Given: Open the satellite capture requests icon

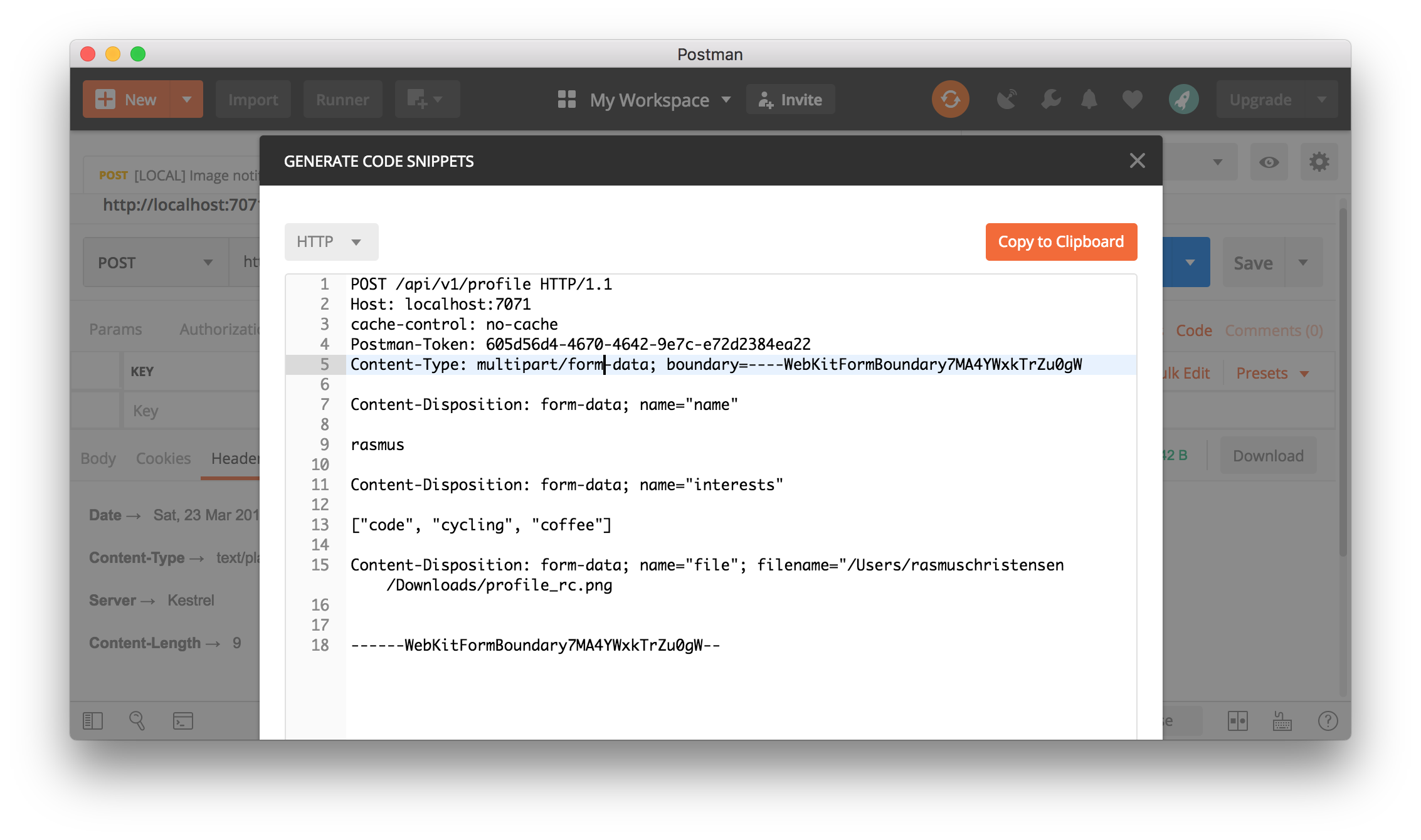Looking at the screenshot, I should tap(1006, 99).
